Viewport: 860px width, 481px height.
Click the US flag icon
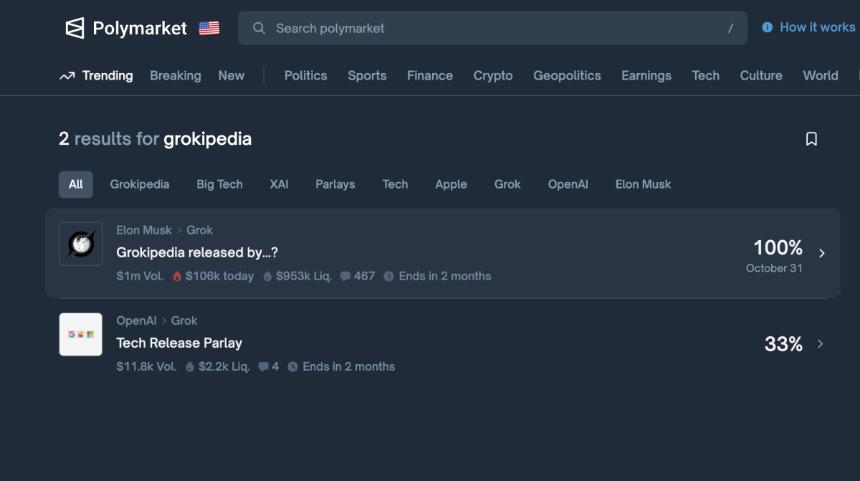tap(209, 28)
